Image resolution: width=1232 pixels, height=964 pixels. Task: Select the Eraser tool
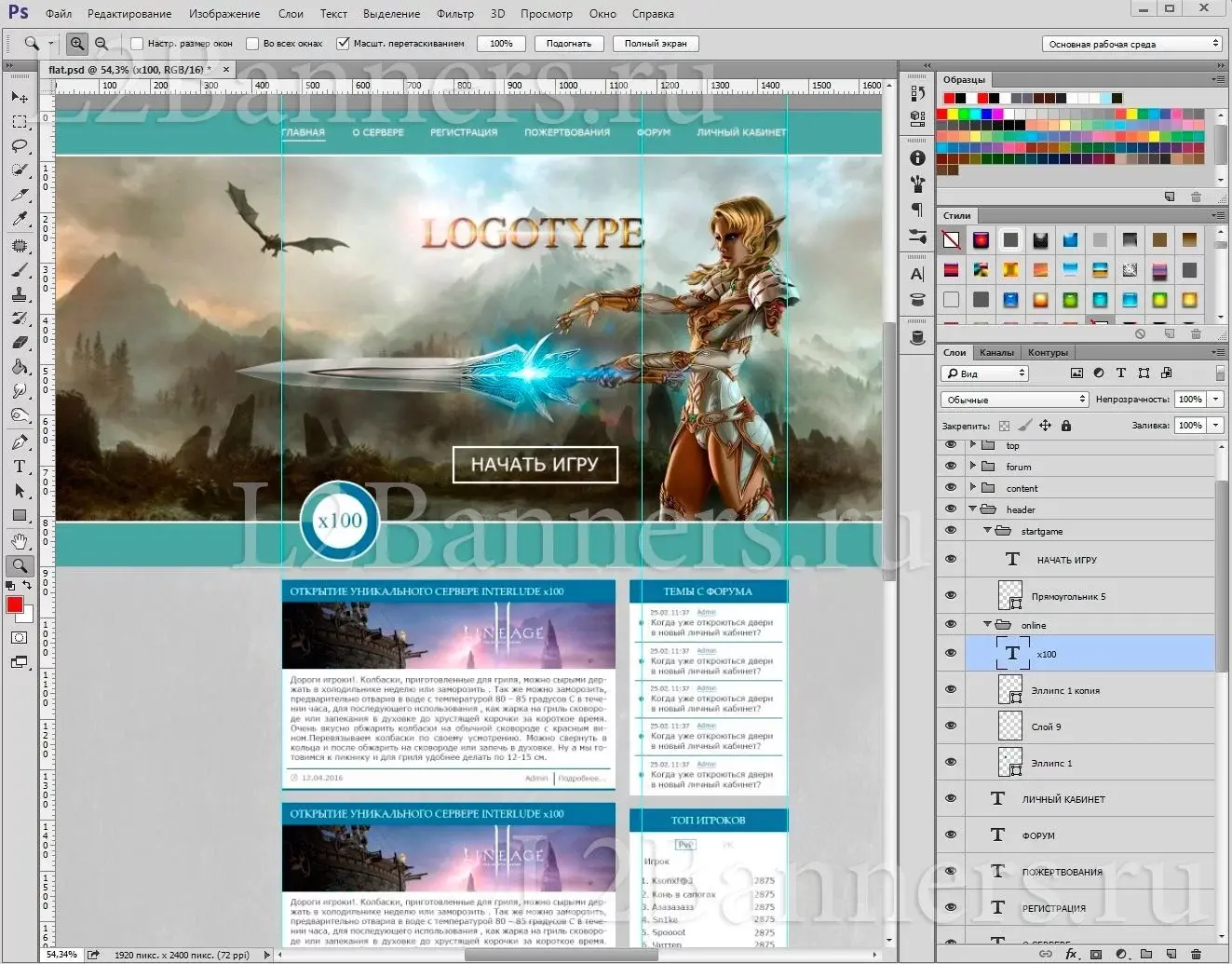coord(20,343)
